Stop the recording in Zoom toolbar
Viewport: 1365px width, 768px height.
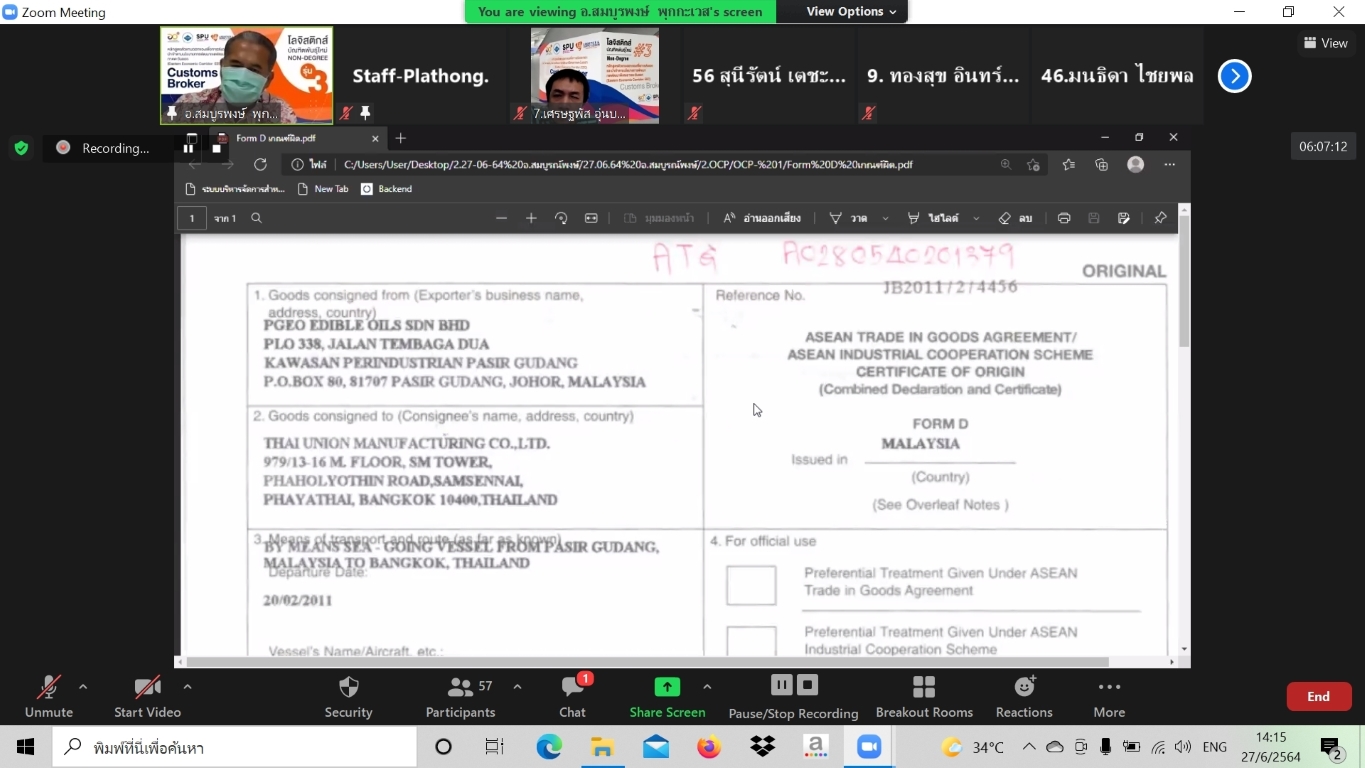(808, 685)
